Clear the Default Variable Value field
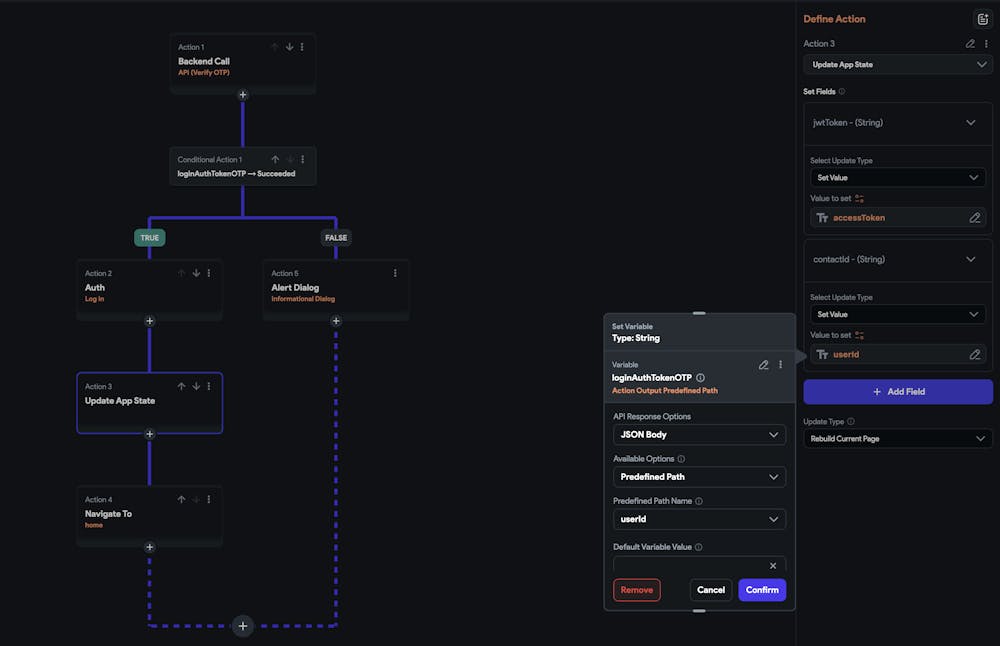The image size is (1000, 646). pos(773,566)
